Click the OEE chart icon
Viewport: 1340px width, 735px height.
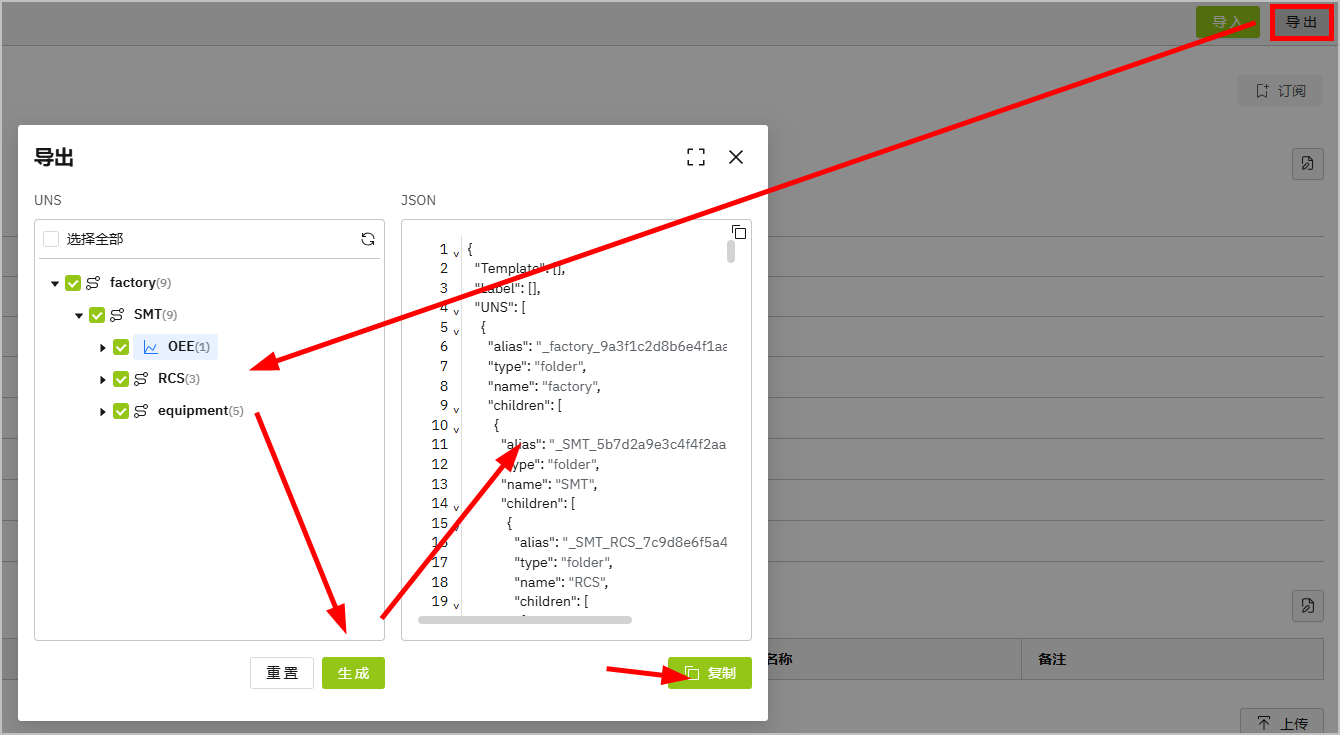pyautogui.click(x=151, y=347)
